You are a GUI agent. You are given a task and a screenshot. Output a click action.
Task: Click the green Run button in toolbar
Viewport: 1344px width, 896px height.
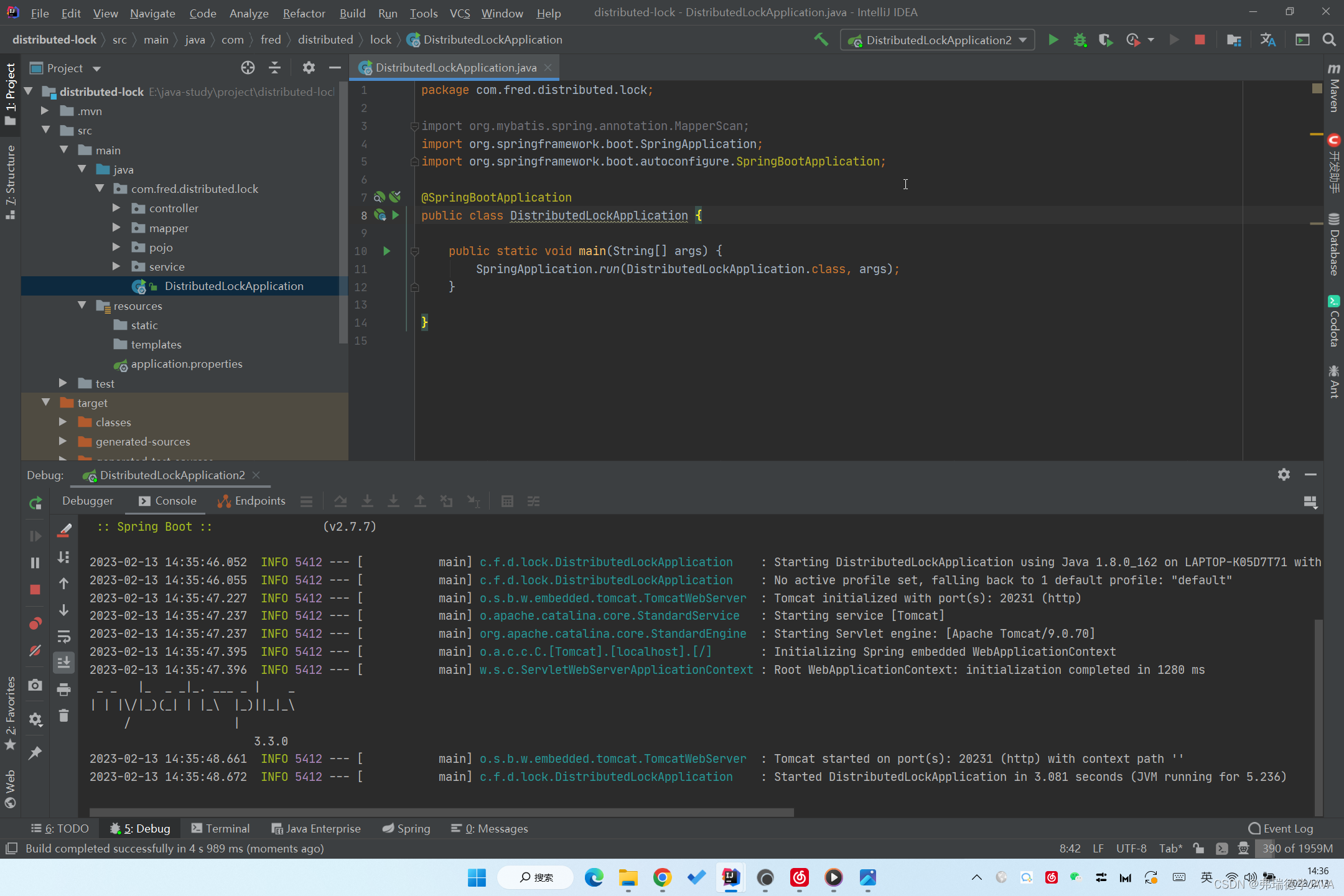click(1053, 40)
